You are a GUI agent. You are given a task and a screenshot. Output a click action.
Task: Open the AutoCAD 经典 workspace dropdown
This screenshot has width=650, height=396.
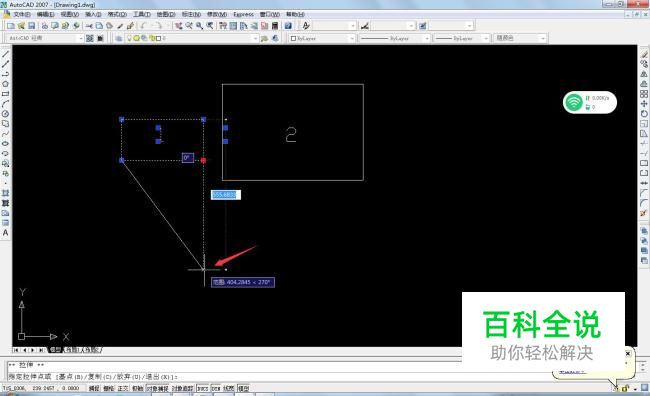[x=81, y=38]
